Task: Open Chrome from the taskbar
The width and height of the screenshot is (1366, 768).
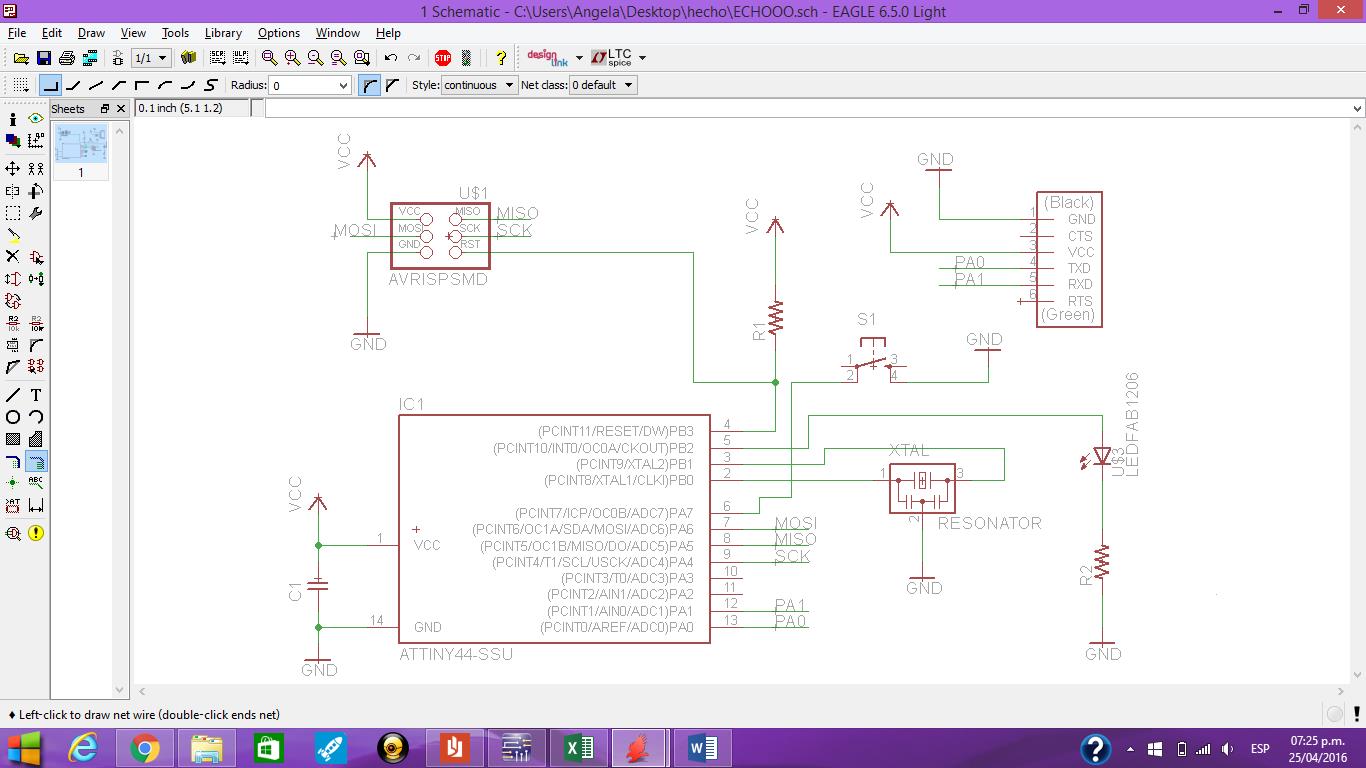Action: tap(143, 747)
